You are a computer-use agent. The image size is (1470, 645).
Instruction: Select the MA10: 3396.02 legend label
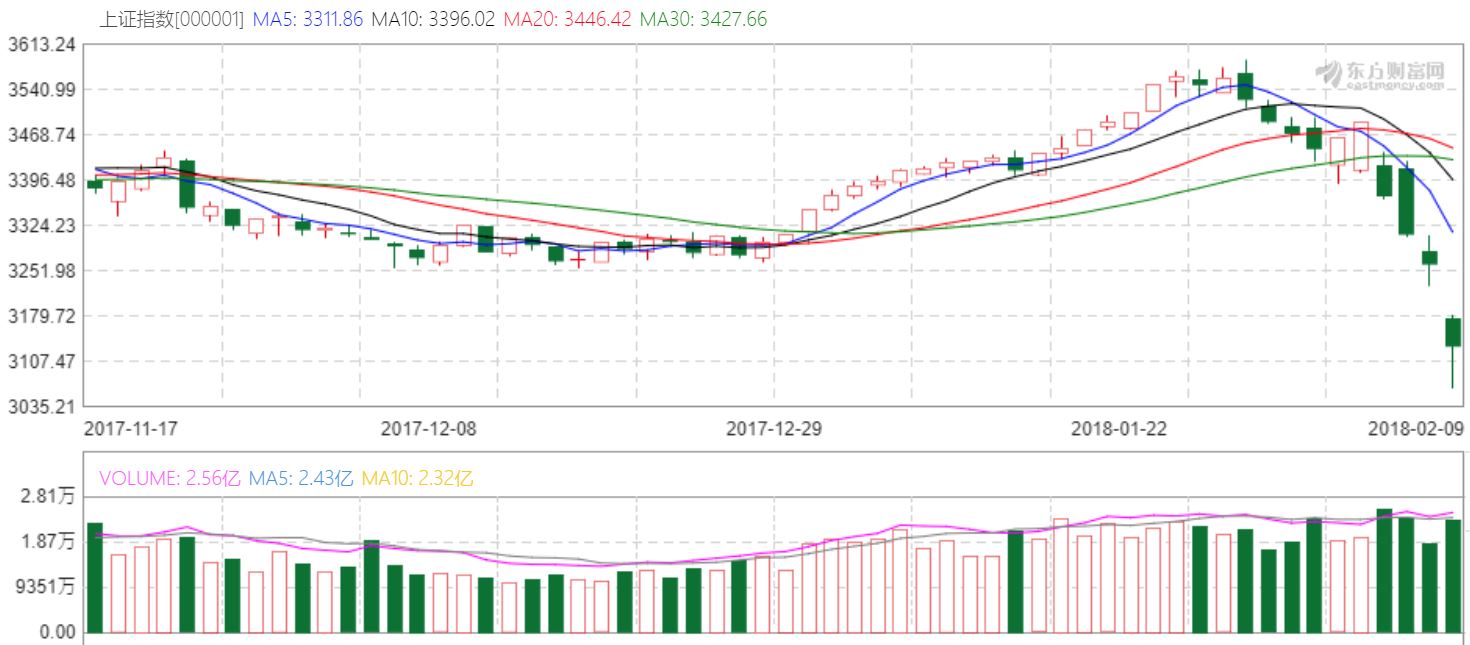coord(433,19)
